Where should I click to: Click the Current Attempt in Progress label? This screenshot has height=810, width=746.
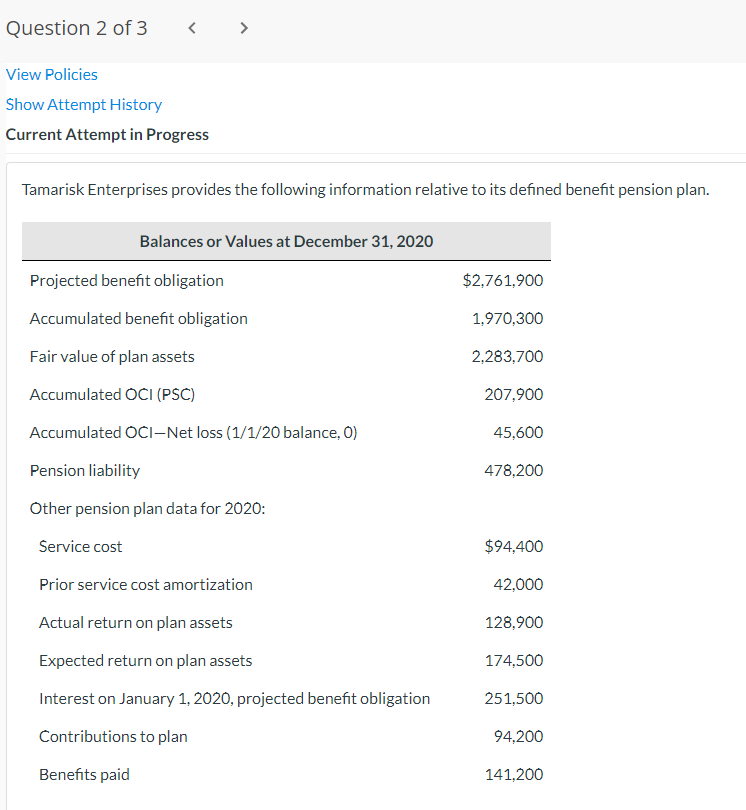pos(107,134)
